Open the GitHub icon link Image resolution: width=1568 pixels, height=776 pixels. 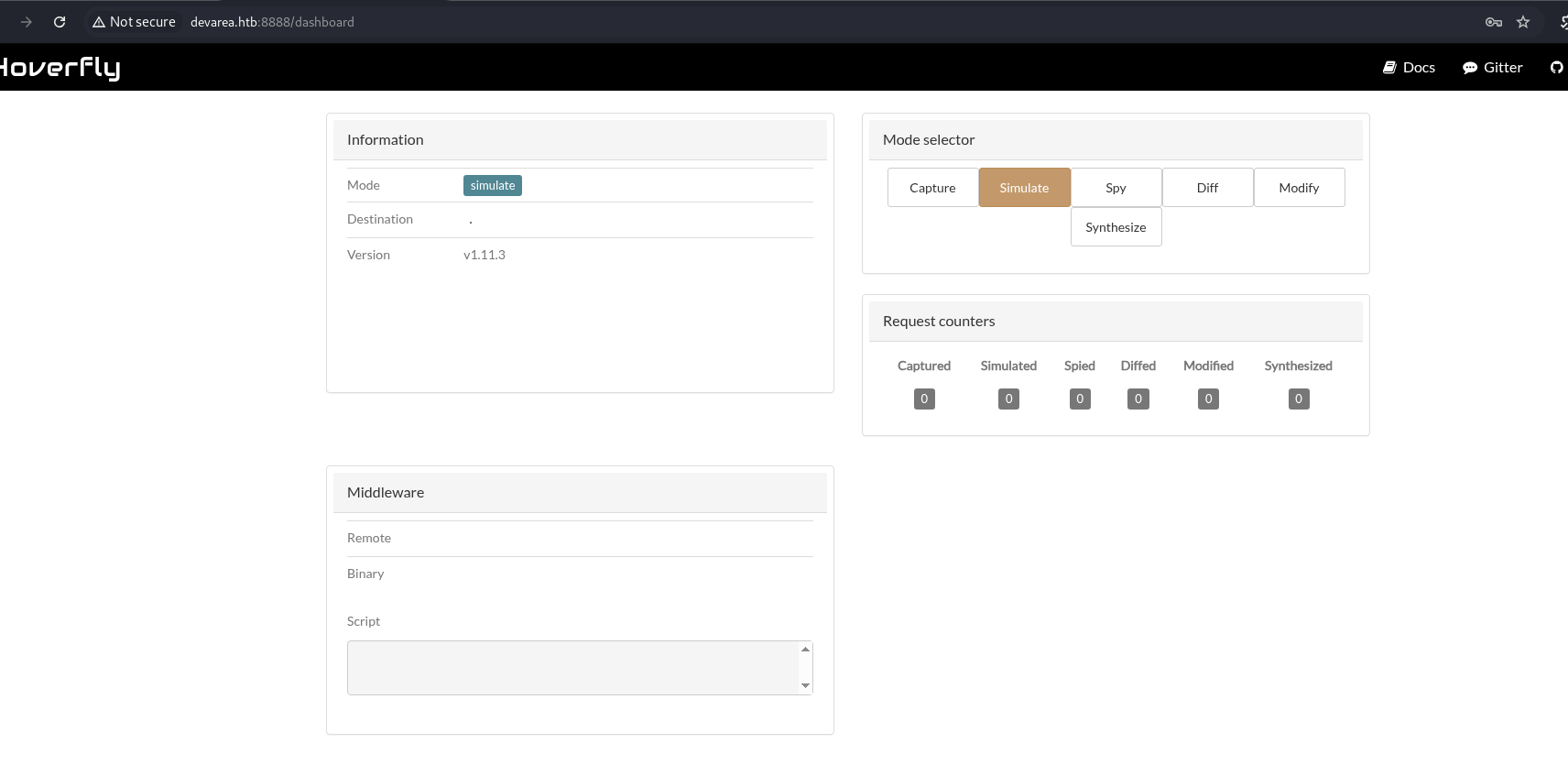[x=1557, y=68]
